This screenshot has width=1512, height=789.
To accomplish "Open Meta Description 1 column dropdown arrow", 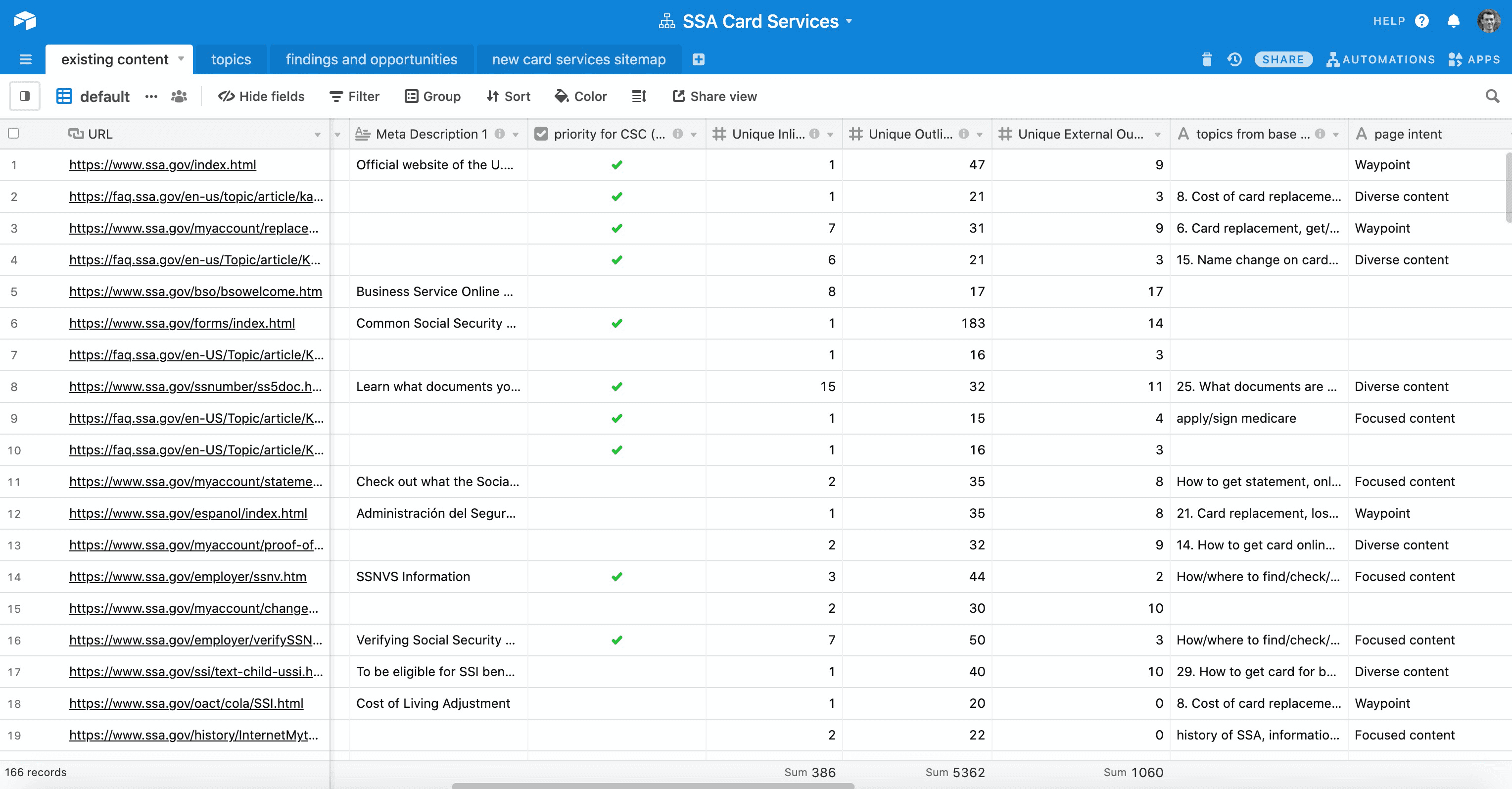I will click(516, 135).
